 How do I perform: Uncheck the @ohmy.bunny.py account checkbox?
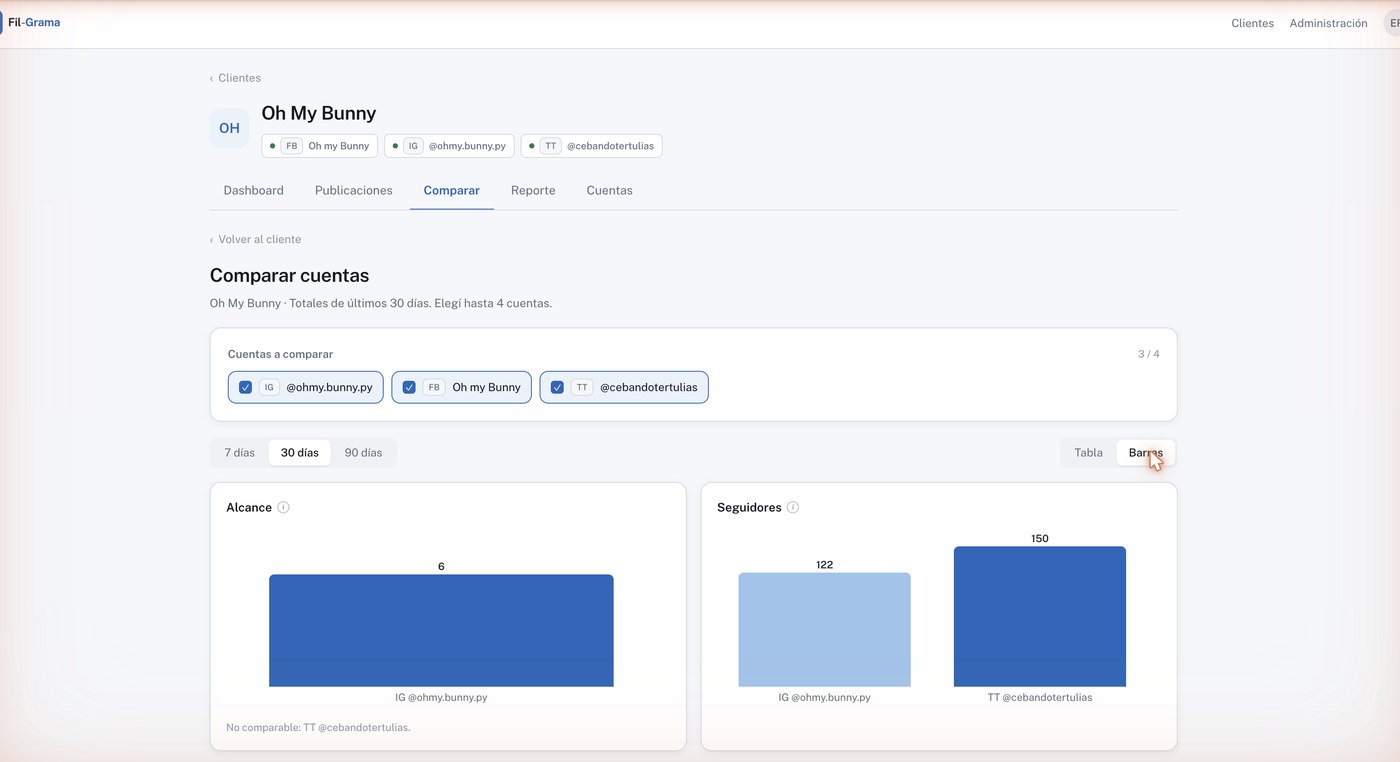[x=245, y=387]
